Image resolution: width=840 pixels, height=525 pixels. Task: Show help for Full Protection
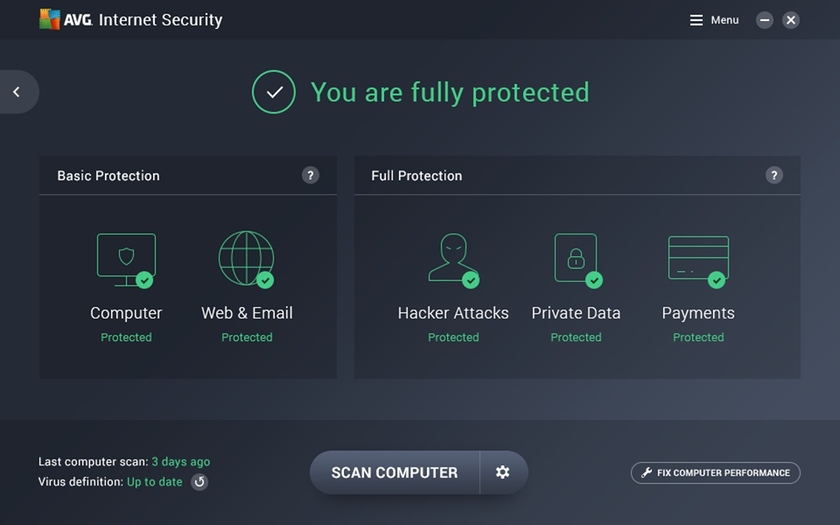[774, 175]
